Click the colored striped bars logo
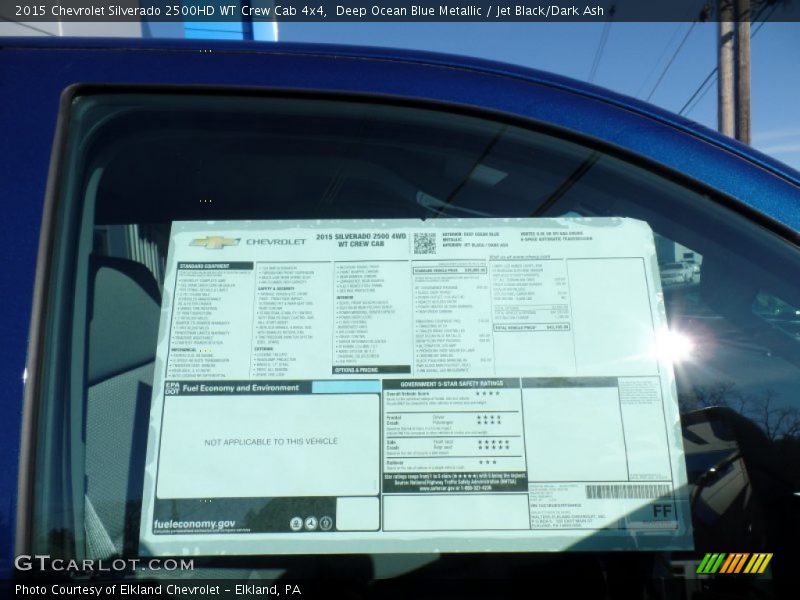The height and width of the screenshot is (600, 800). [x=734, y=563]
